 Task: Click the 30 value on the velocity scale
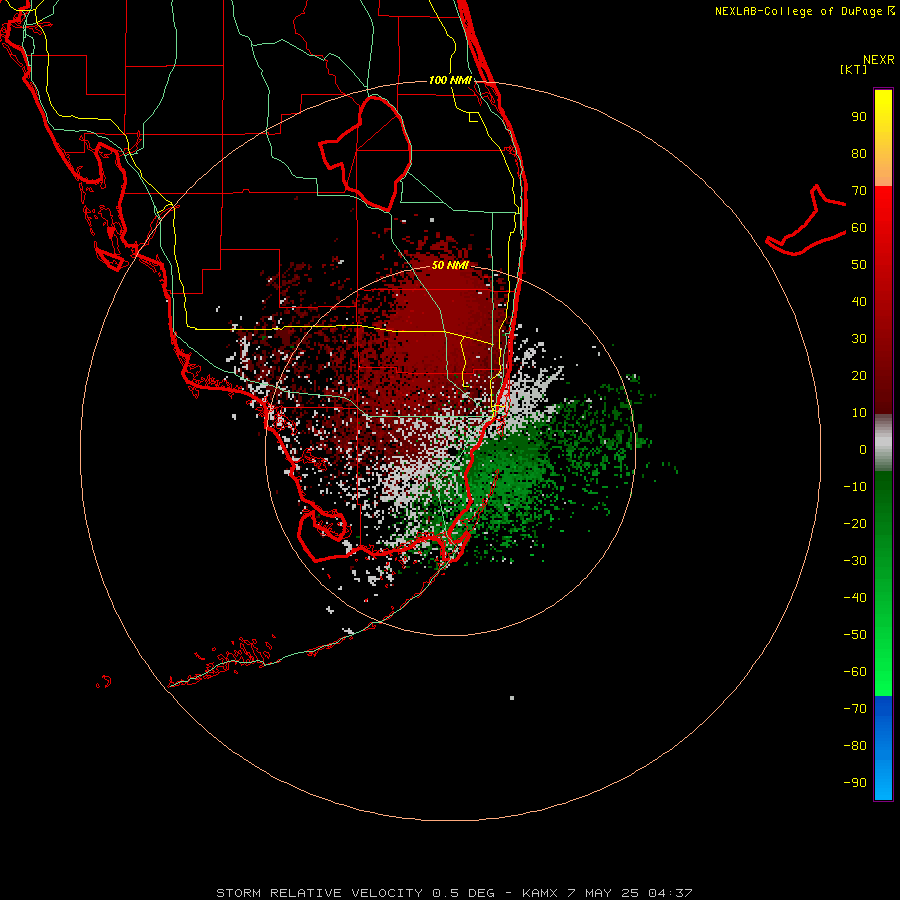tap(859, 339)
